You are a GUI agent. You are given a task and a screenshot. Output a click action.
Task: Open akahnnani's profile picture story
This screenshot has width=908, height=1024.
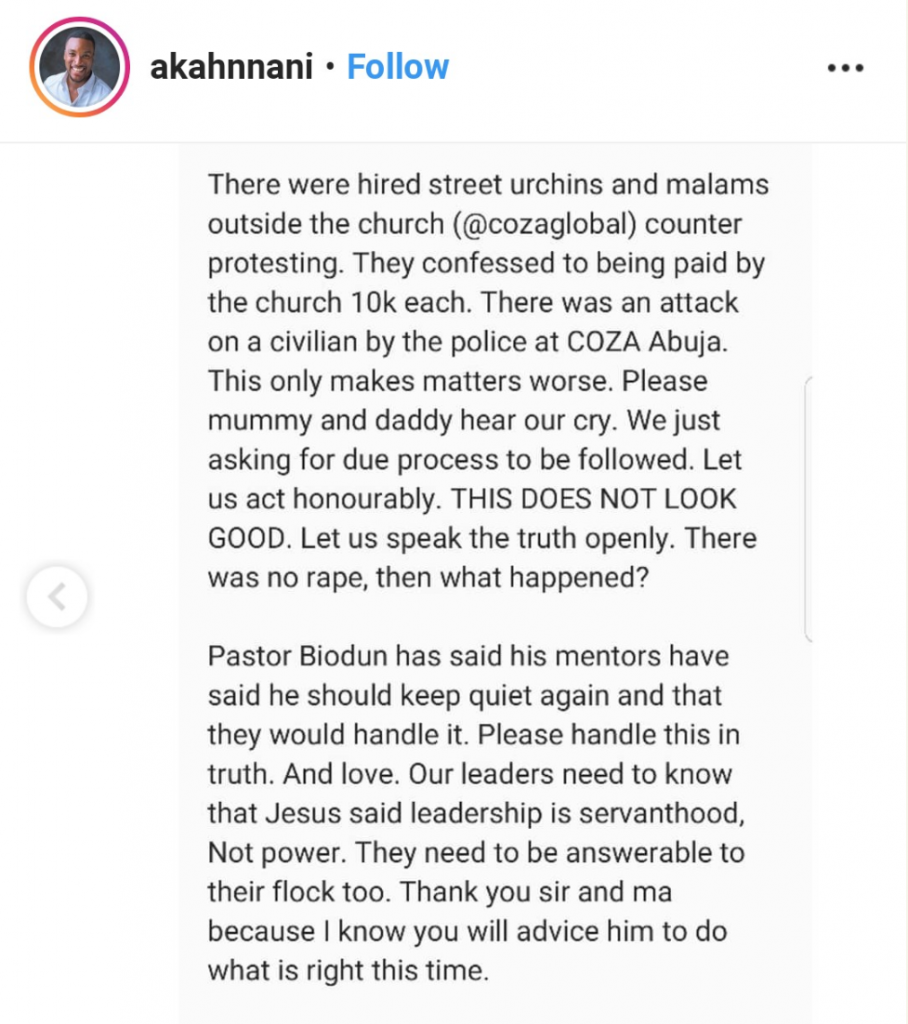click(80, 68)
